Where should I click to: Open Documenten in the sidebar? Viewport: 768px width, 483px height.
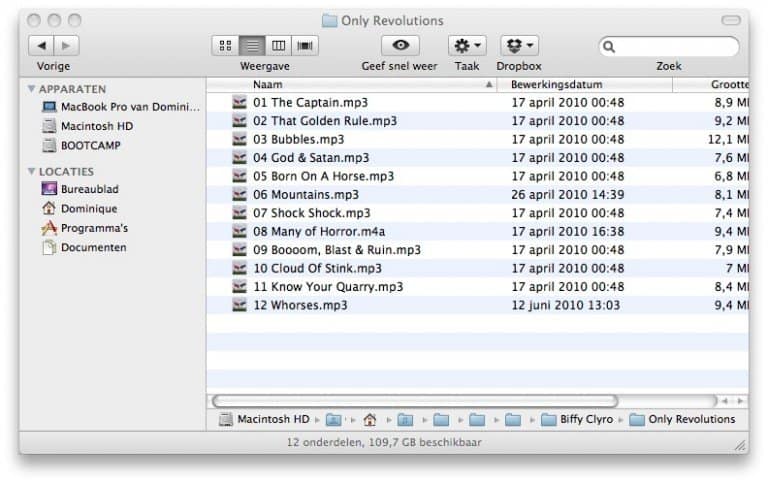click(84, 247)
